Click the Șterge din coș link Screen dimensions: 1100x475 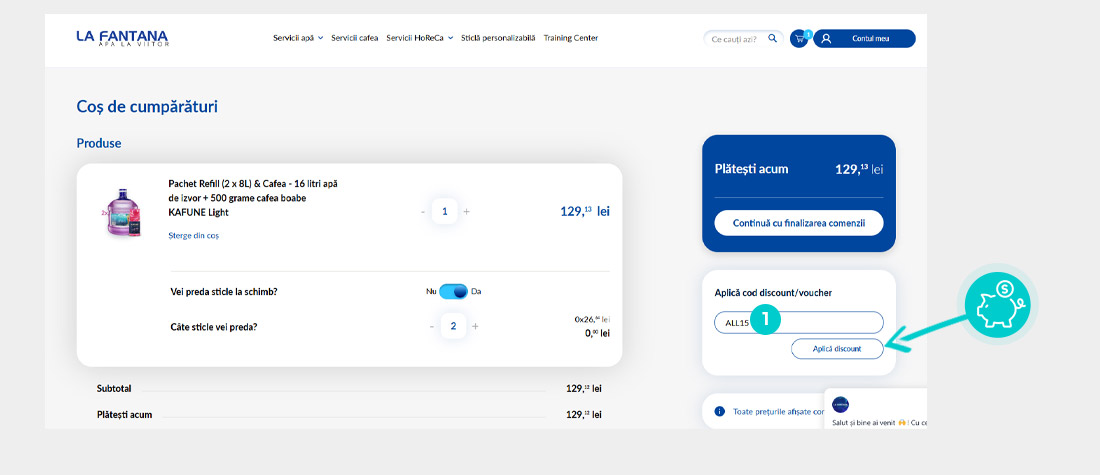click(x=193, y=236)
